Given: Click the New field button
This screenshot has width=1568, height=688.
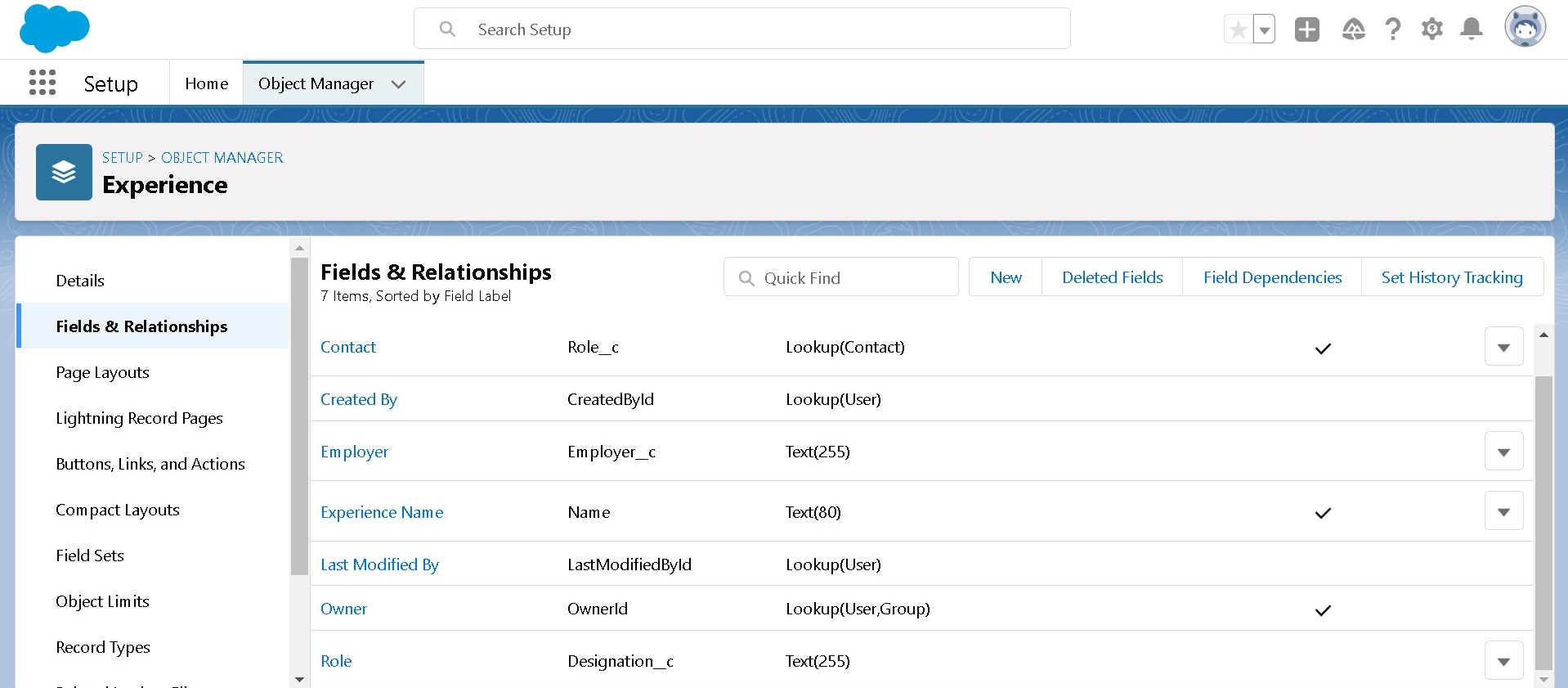Looking at the screenshot, I should click(x=1006, y=277).
